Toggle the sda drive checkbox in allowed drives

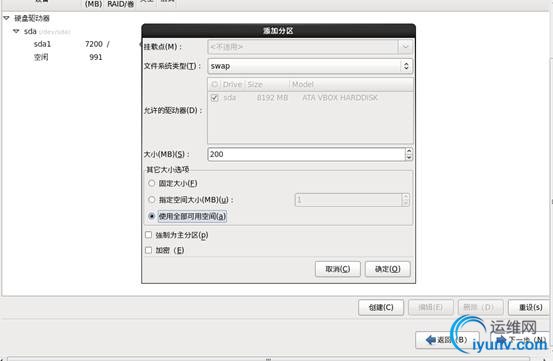(214, 98)
